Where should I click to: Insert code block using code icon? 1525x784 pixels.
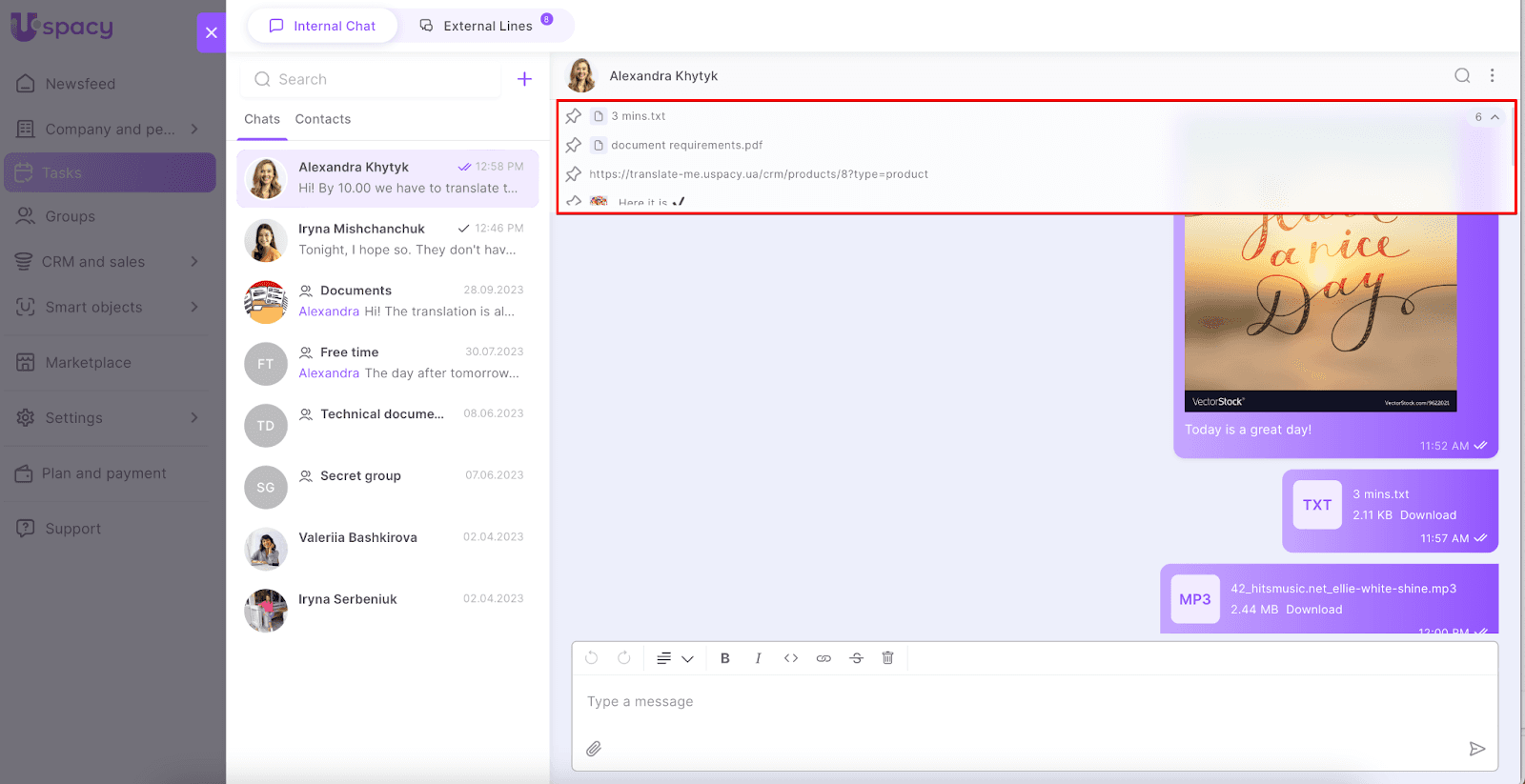click(x=791, y=658)
